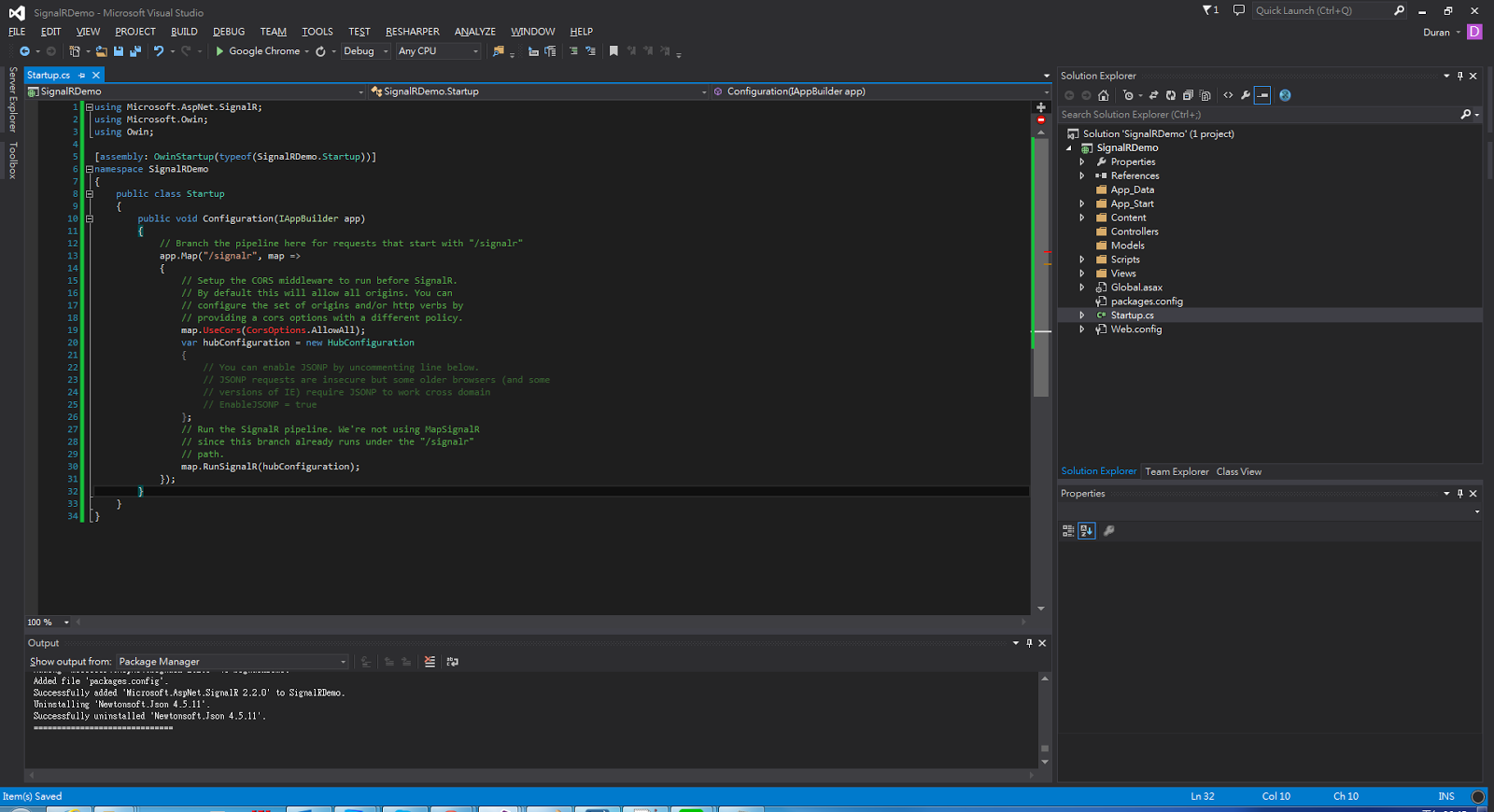Click the Open File folder icon
This screenshot has height=812, width=1494.
point(102,51)
